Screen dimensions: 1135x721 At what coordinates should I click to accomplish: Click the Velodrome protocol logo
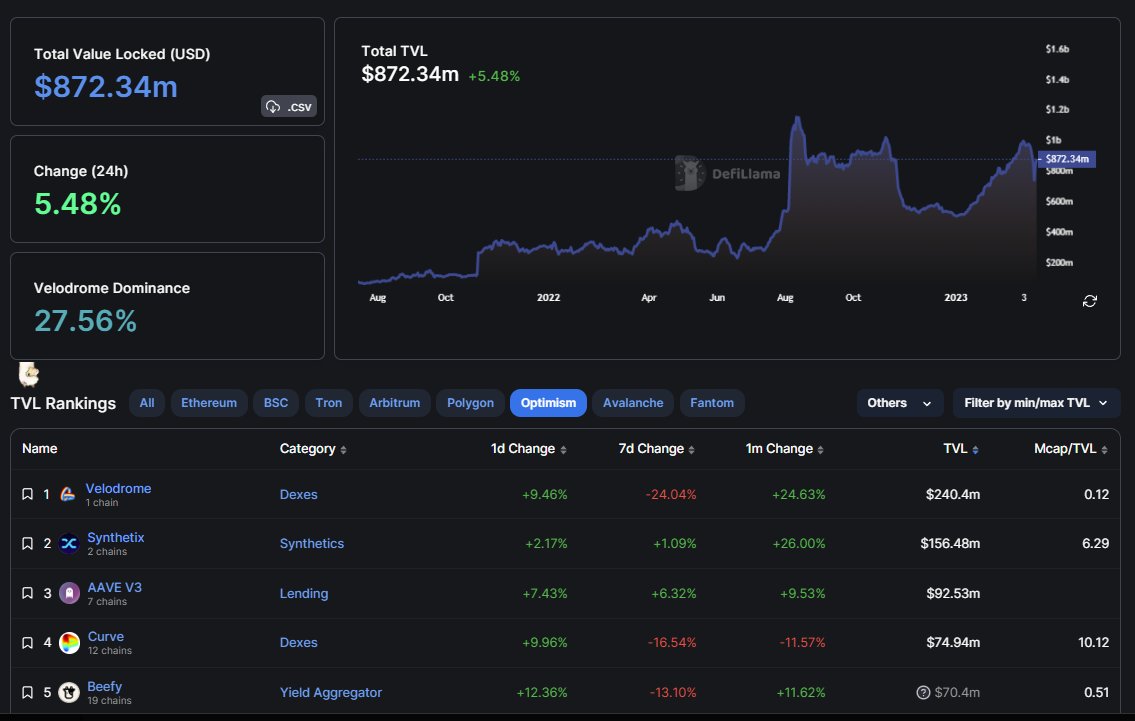(x=68, y=494)
